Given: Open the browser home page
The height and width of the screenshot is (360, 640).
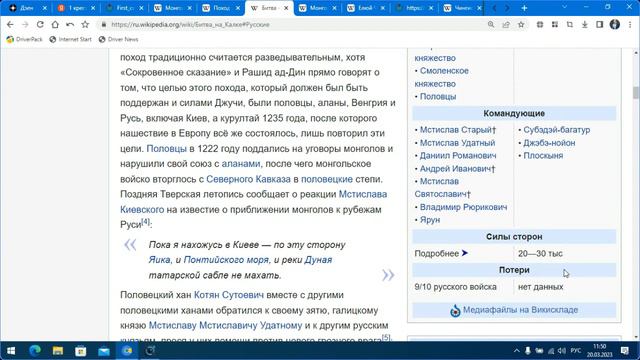Looking at the screenshot, I should [55, 24].
